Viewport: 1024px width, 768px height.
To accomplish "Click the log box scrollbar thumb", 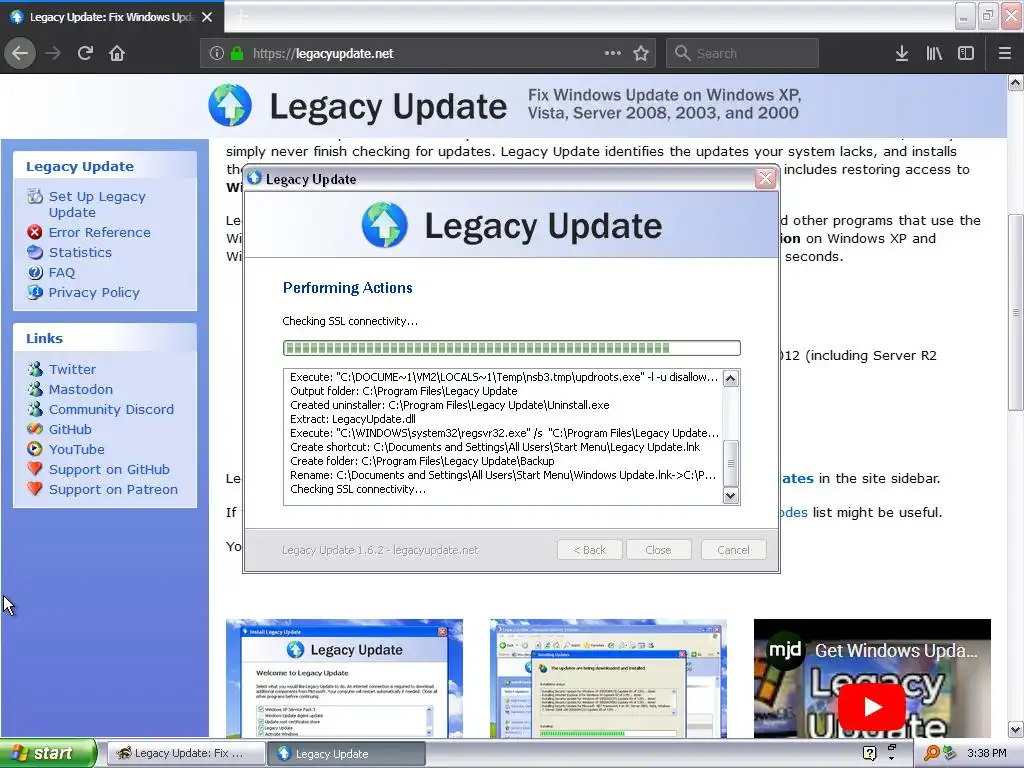I will point(731,463).
